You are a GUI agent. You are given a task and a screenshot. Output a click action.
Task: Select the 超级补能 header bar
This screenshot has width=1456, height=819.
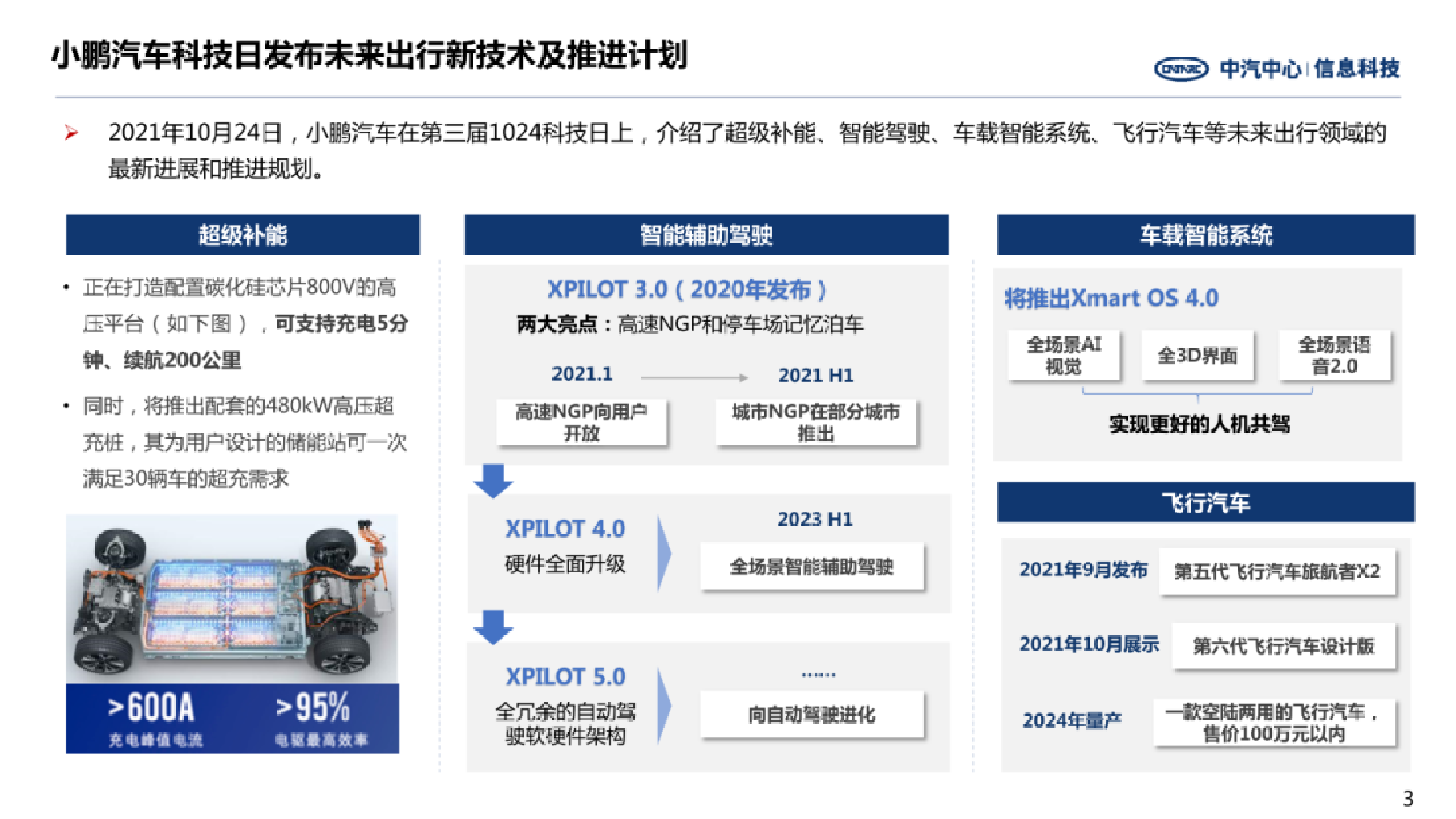243,235
